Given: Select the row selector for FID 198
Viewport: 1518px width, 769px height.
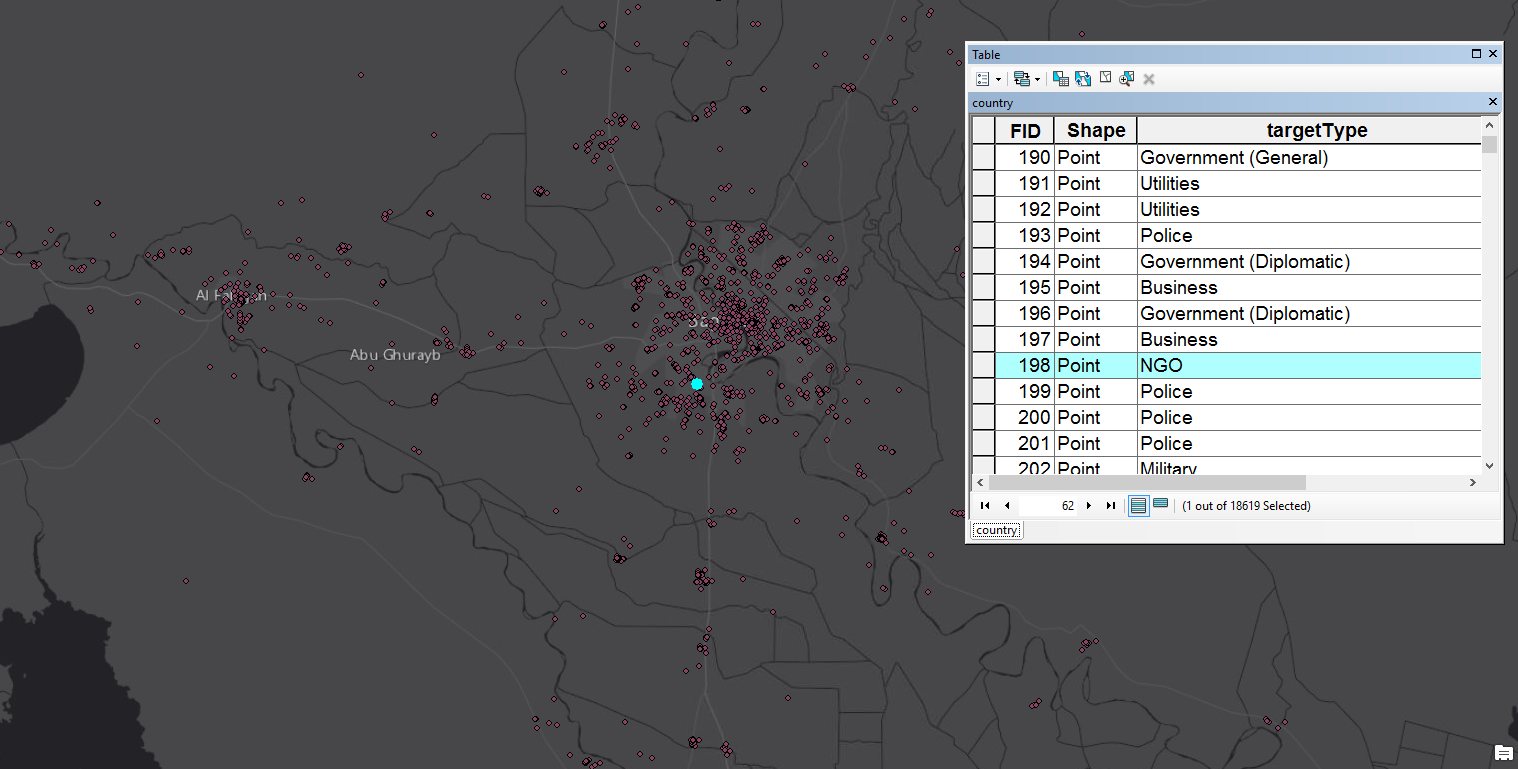Looking at the screenshot, I should coord(984,365).
